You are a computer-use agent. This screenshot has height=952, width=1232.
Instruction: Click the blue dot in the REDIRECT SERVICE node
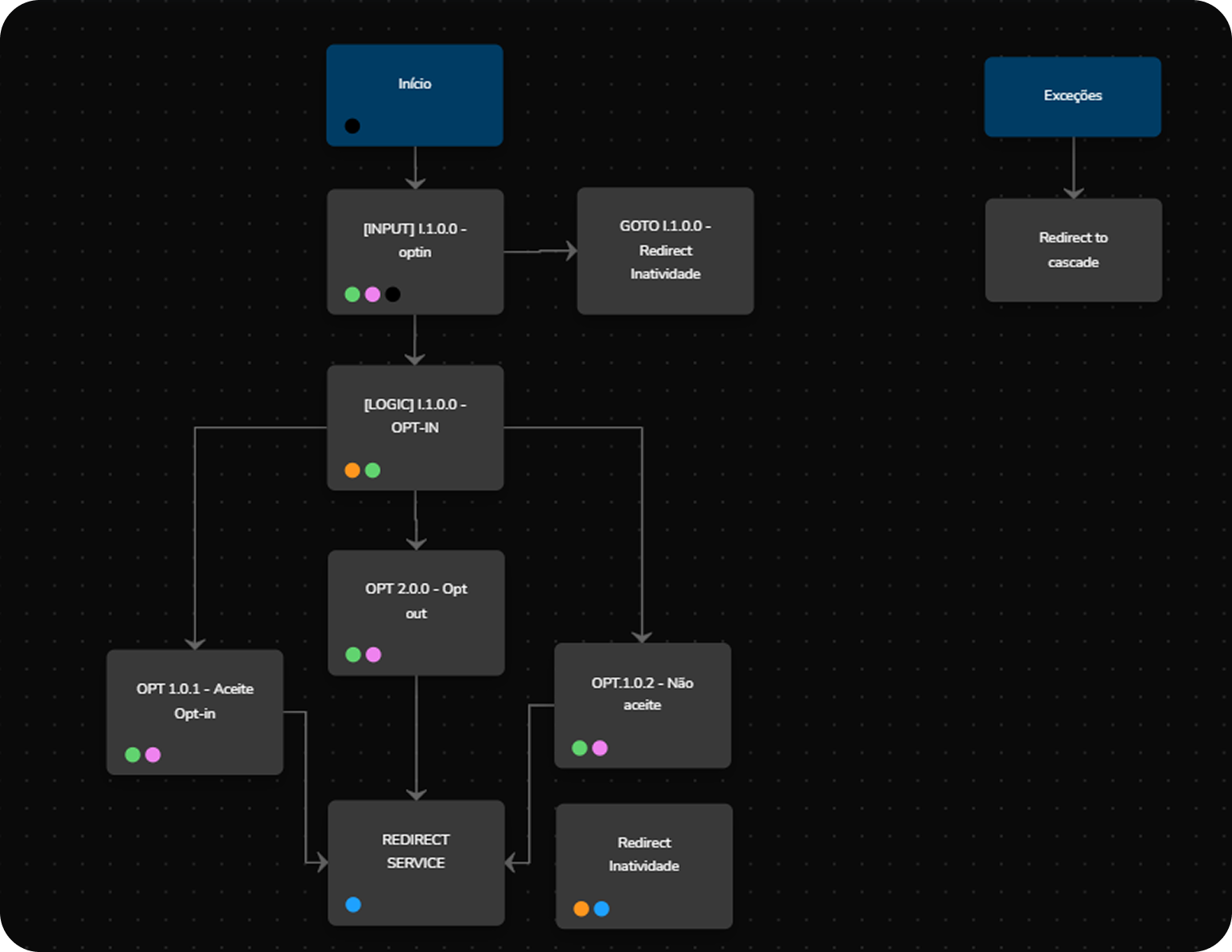pyautogui.click(x=353, y=904)
